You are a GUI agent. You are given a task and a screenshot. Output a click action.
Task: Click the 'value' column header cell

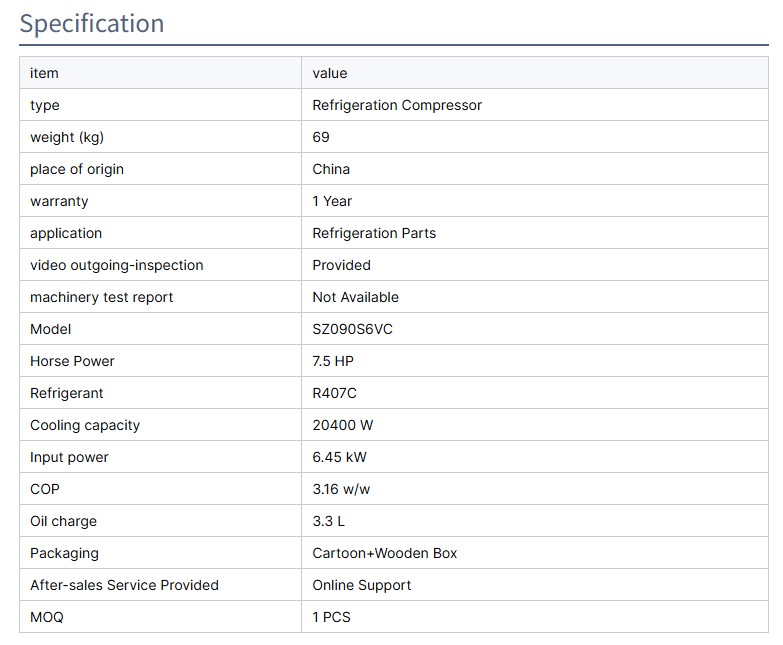point(330,73)
